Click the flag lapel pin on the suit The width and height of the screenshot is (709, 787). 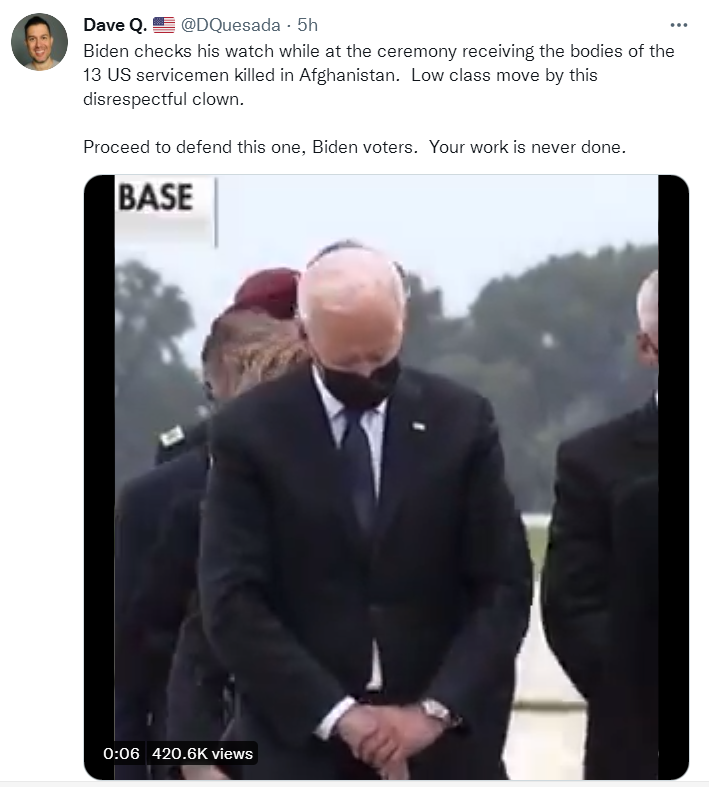pyautogui.click(x=418, y=426)
